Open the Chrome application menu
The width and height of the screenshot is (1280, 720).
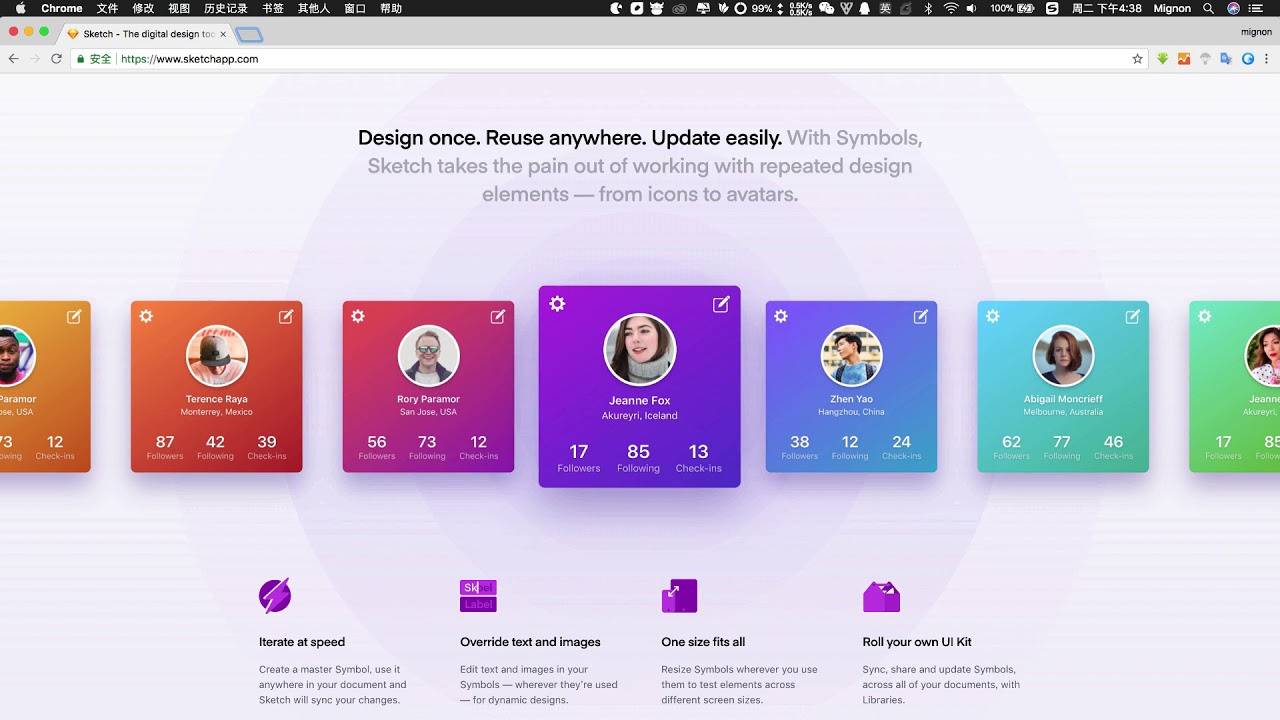(62, 8)
